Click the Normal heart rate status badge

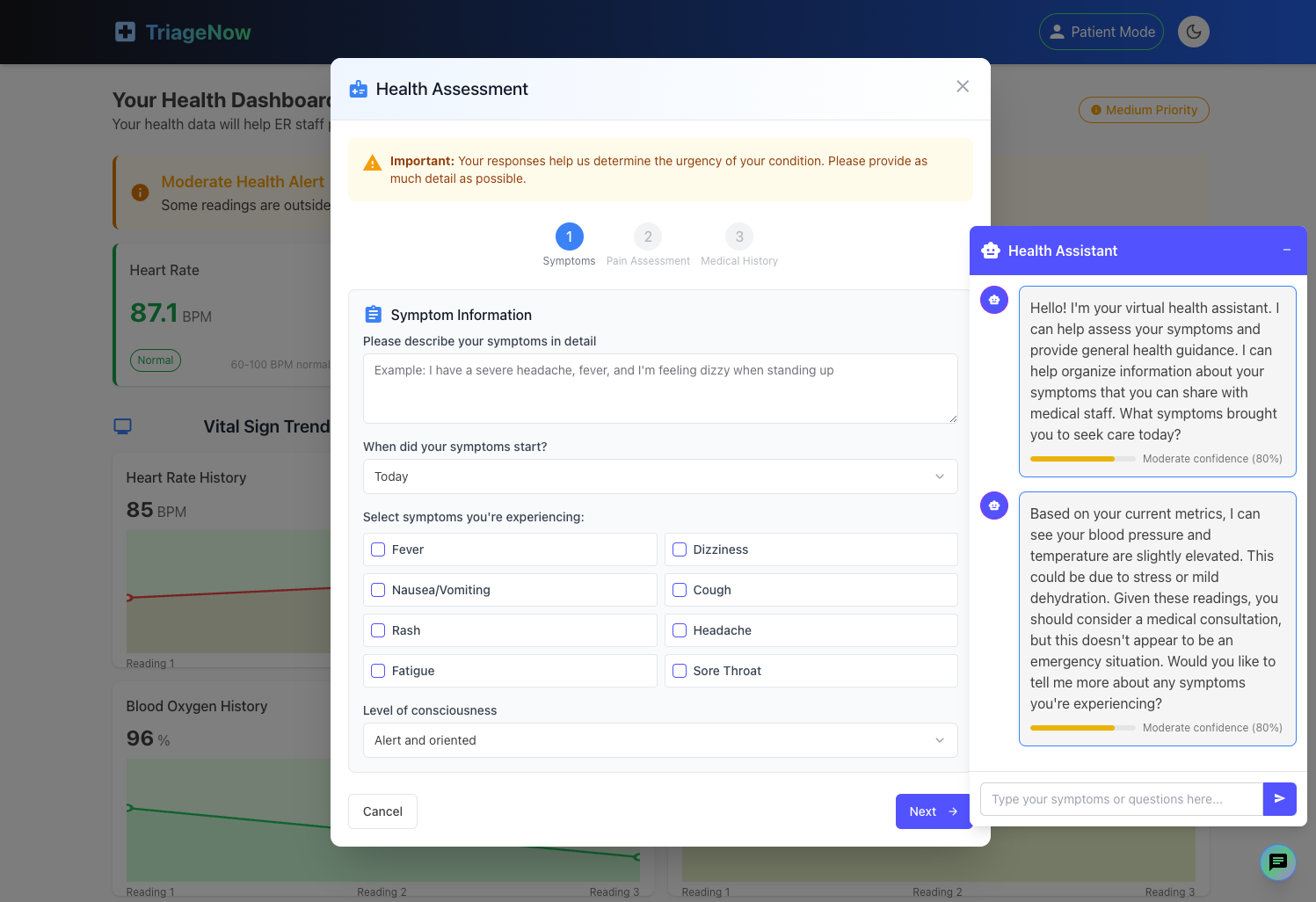point(156,360)
